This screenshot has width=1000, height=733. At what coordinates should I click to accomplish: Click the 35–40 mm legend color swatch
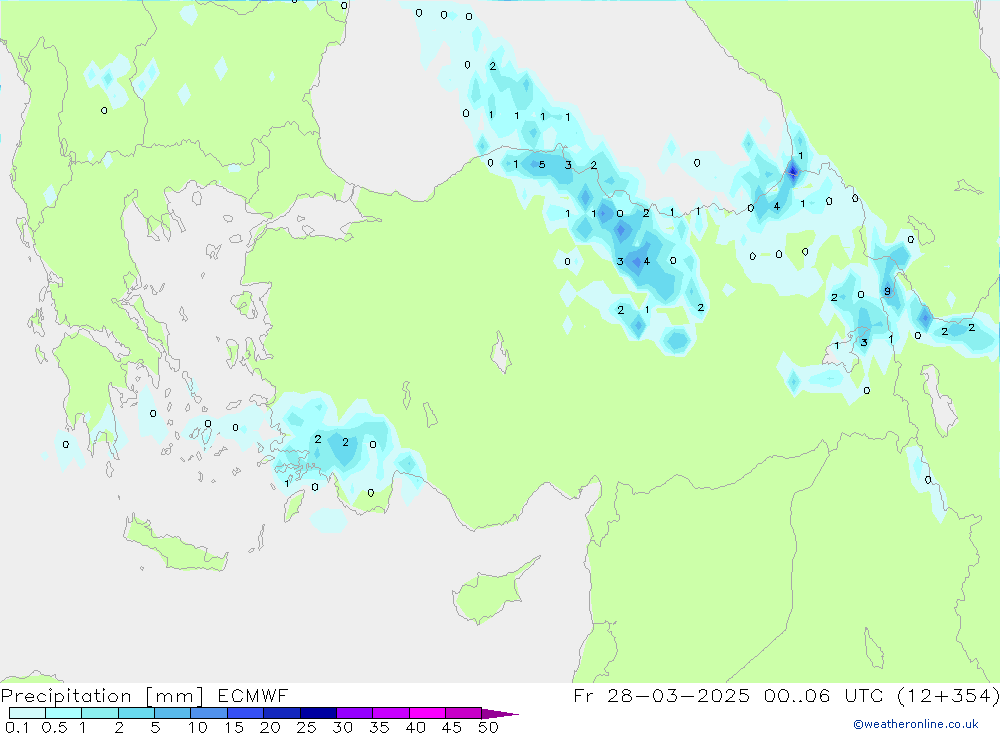pos(391,713)
